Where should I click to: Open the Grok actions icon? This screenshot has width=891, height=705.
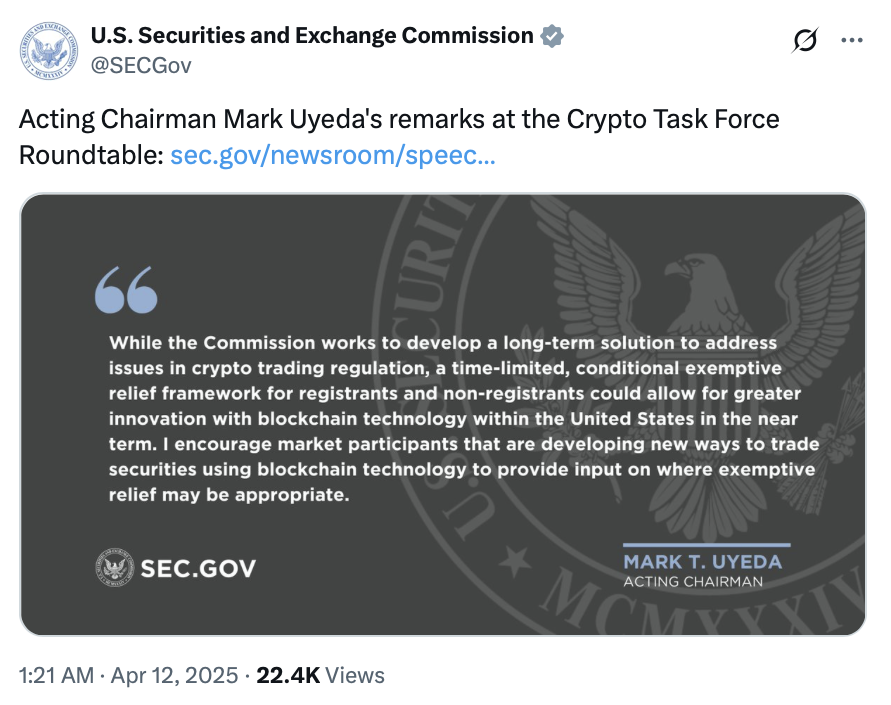tap(803, 40)
